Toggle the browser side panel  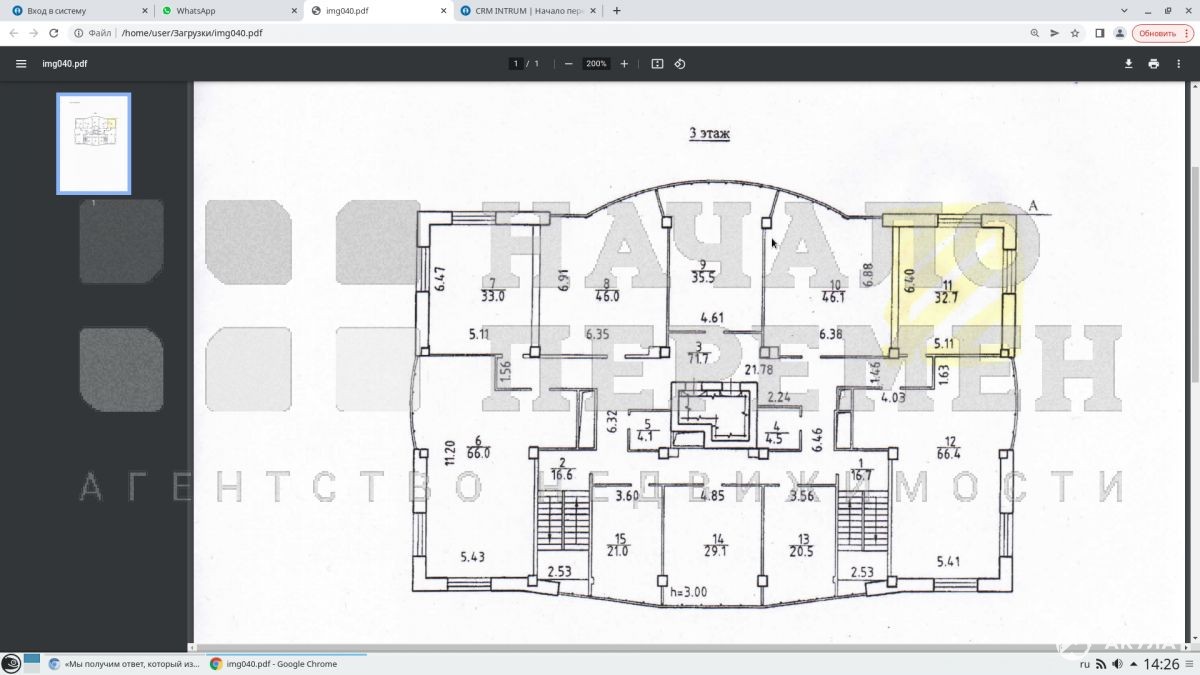1099,33
